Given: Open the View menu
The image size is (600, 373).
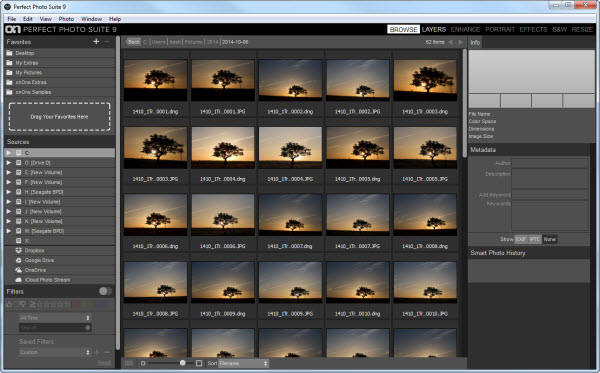Looking at the screenshot, I should (46, 19).
